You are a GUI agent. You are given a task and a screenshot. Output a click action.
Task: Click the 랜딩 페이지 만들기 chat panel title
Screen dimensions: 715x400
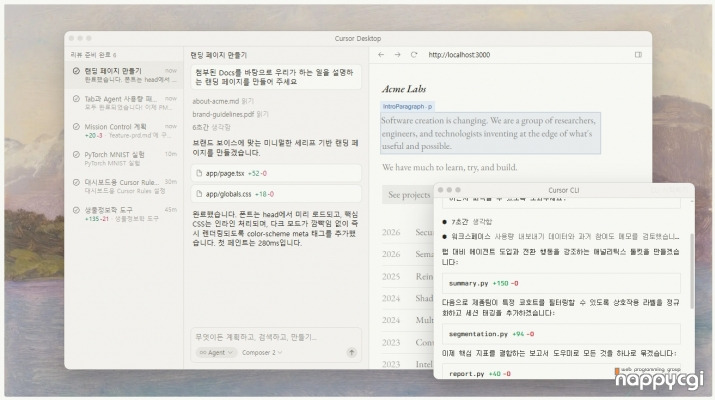tap(218, 55)
